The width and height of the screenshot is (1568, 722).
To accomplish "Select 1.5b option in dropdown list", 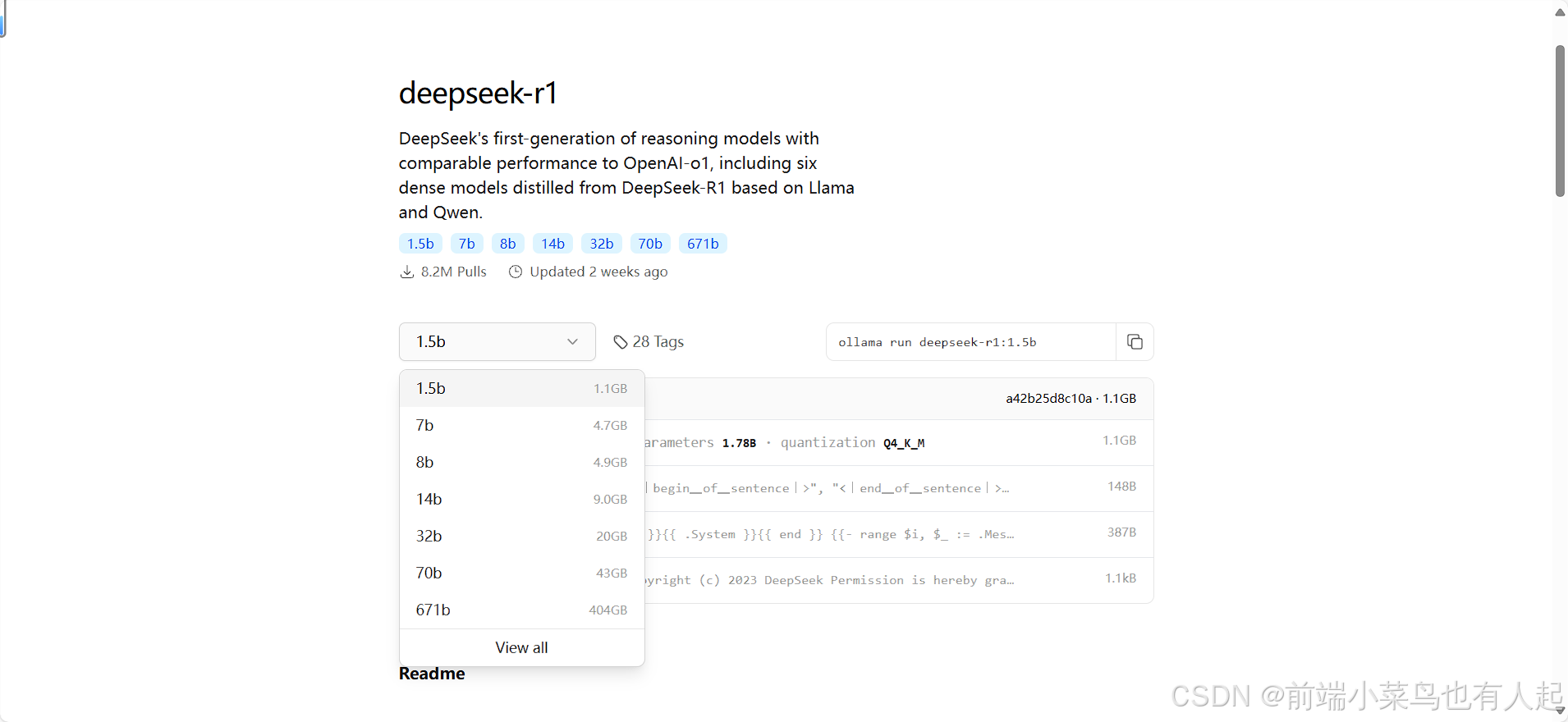I will (522, 388).
